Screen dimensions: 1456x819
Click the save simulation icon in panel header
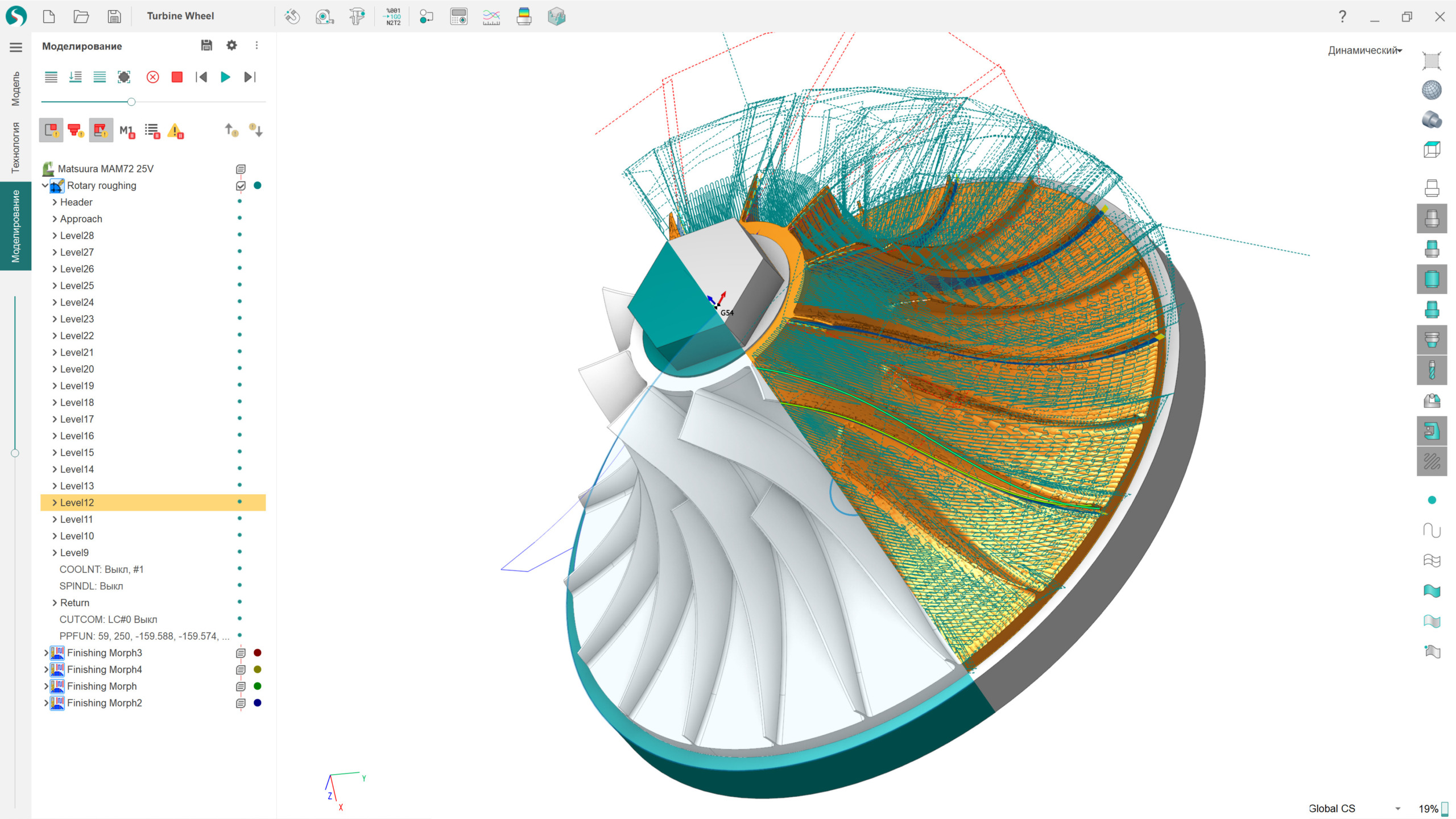point(206,45)
